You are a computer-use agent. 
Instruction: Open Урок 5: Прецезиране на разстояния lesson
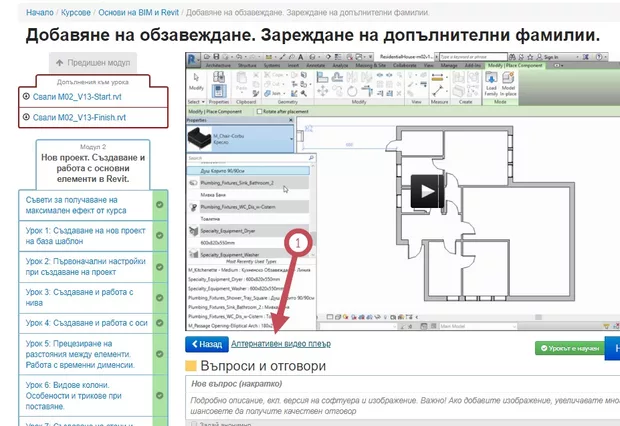[x=80, y=354]
